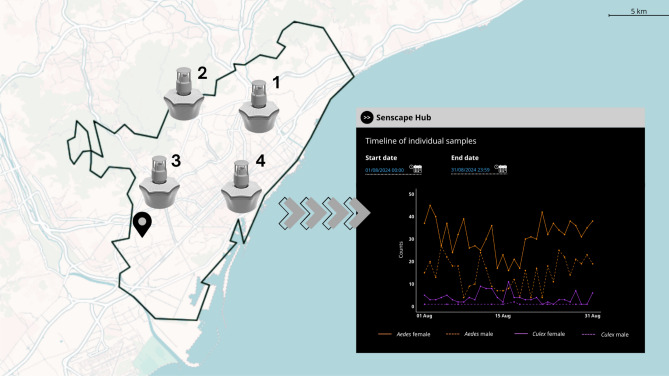The height and width of the screenshot is (376, 669).
Task: Click sensor trap number 3 on the map
Action: 160,182
